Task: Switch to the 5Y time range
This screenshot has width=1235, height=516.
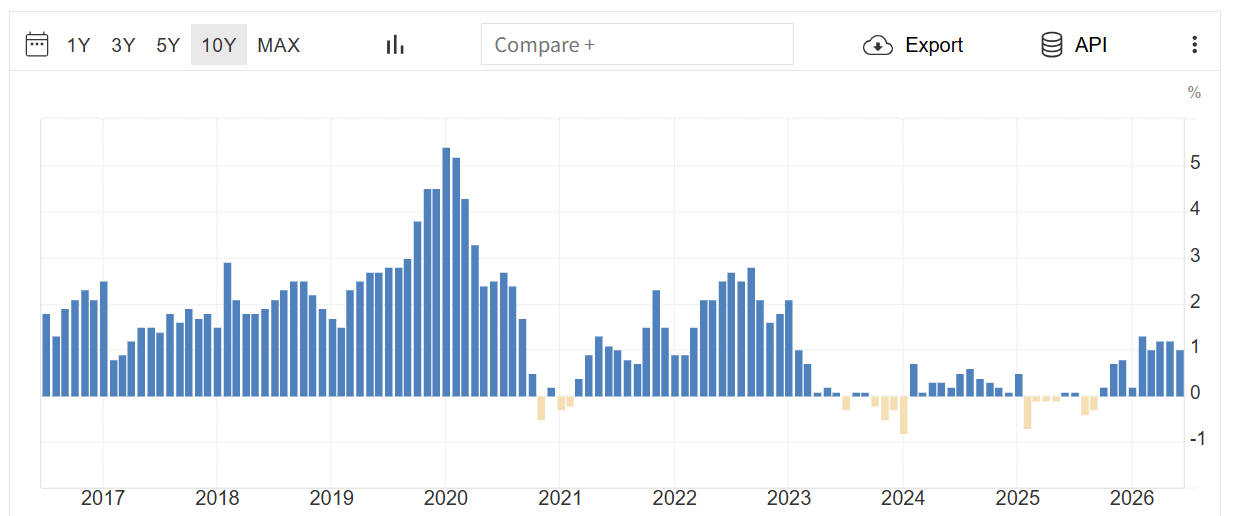Action: (x=168, y=45)
